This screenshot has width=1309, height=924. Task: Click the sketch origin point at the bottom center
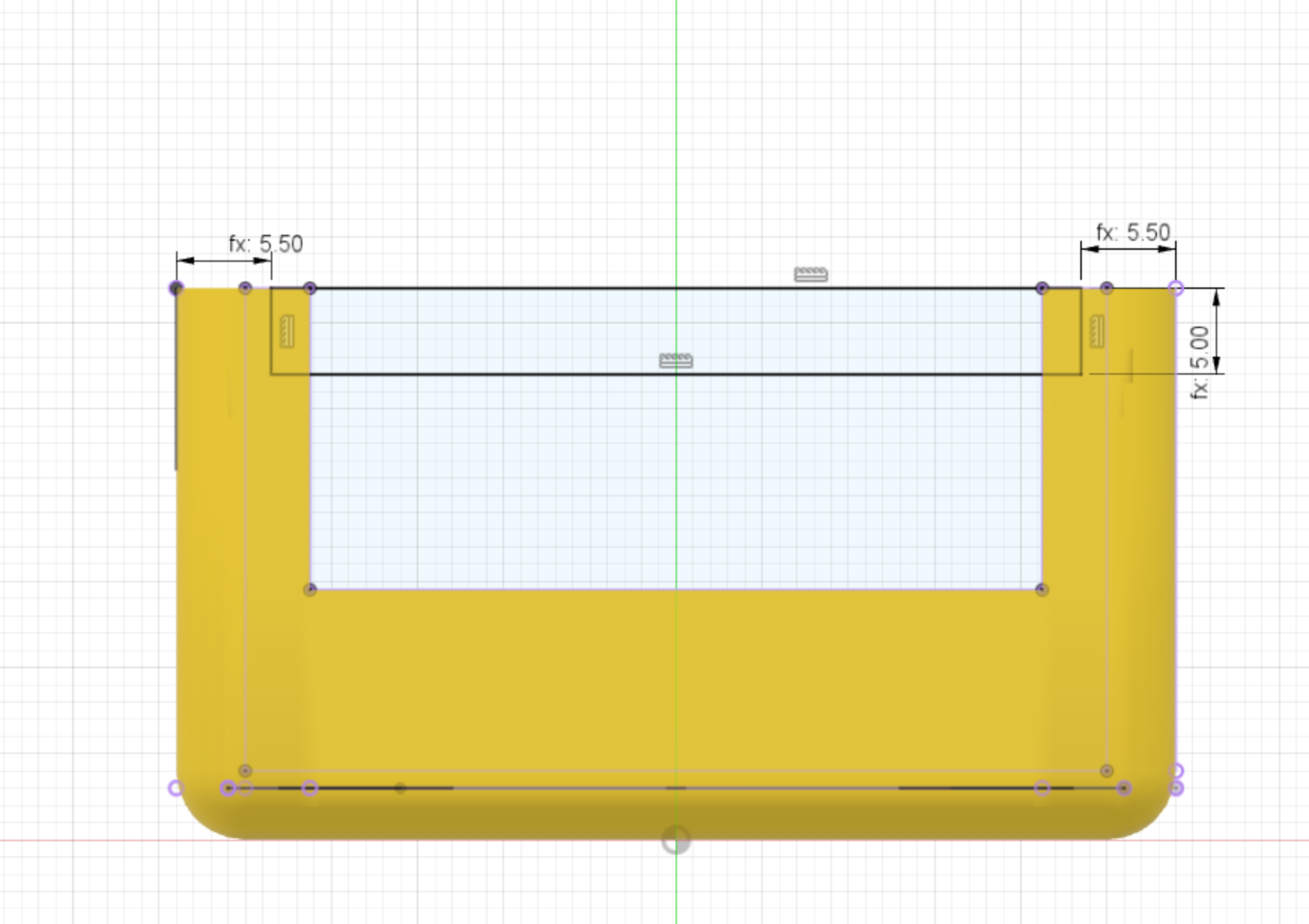[676, 840]
